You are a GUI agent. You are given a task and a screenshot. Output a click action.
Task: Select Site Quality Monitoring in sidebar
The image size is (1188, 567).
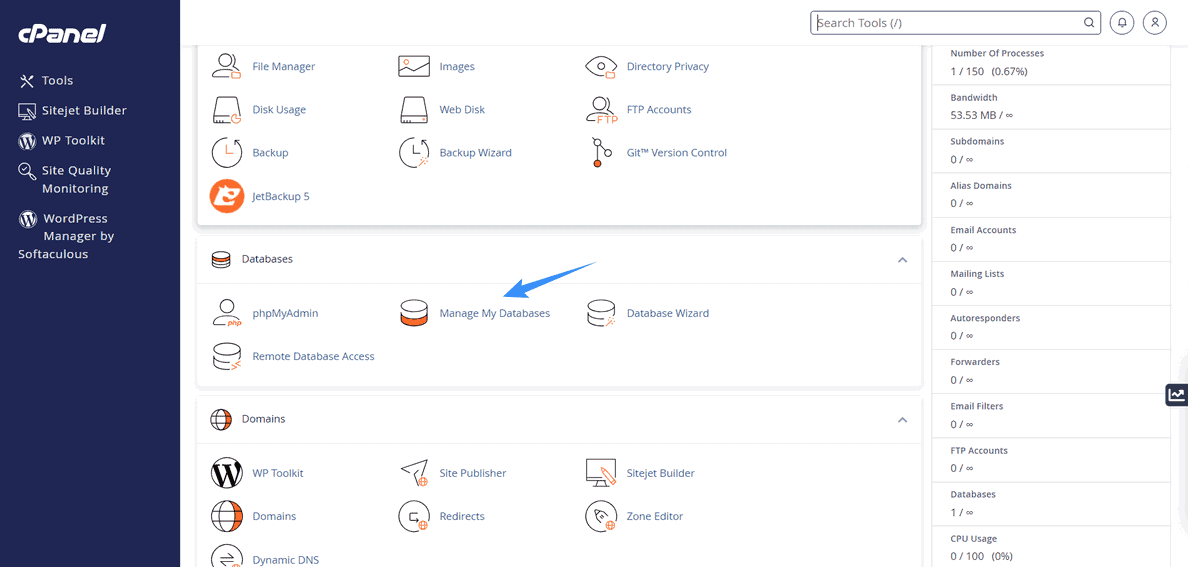(64, 180)
